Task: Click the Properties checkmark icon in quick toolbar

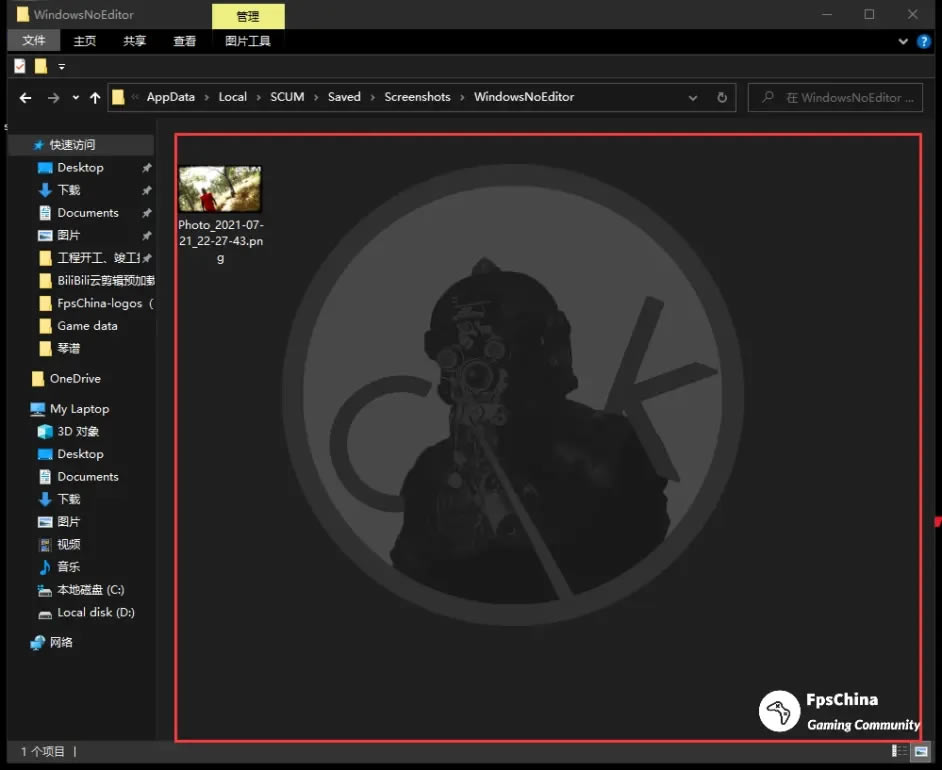Action: (x=20, y=66)
